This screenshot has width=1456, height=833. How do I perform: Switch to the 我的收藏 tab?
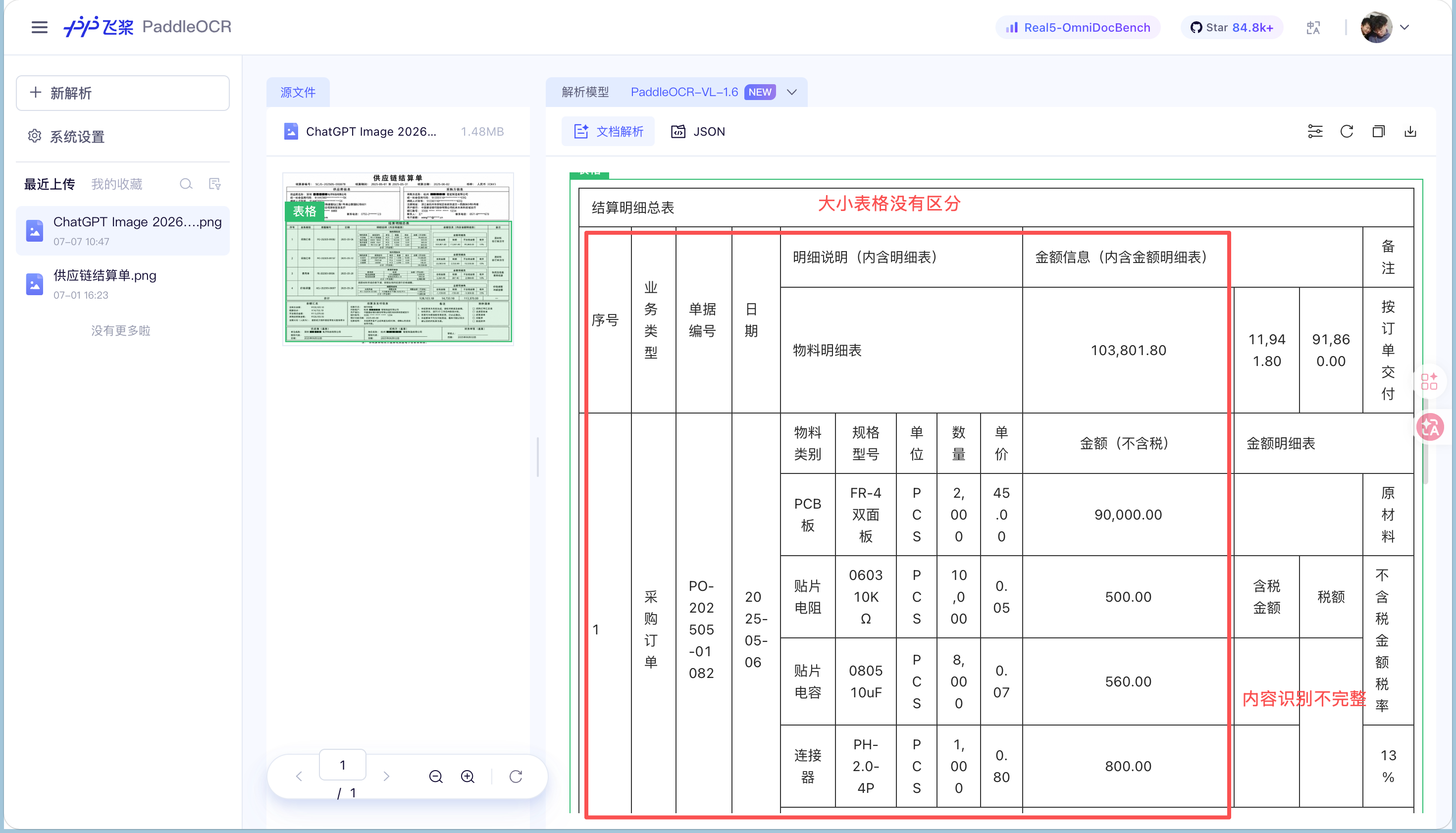(x=117, y=184)
